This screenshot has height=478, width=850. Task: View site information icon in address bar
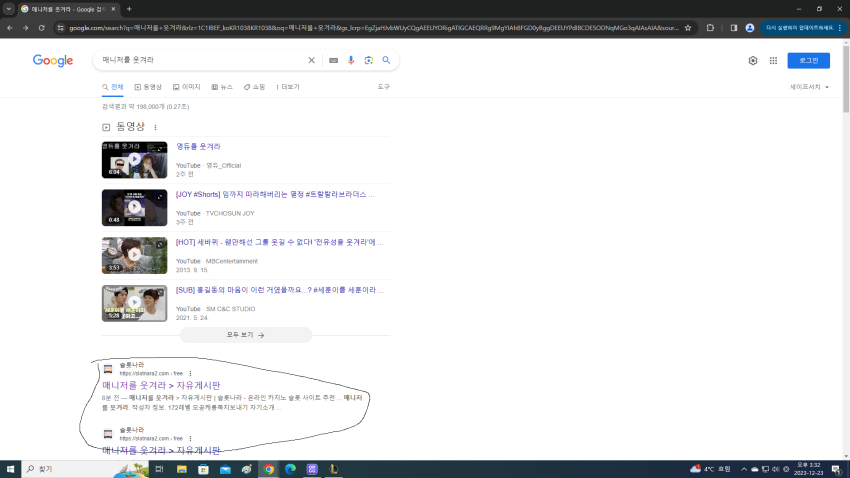click(x=60, y=28)
